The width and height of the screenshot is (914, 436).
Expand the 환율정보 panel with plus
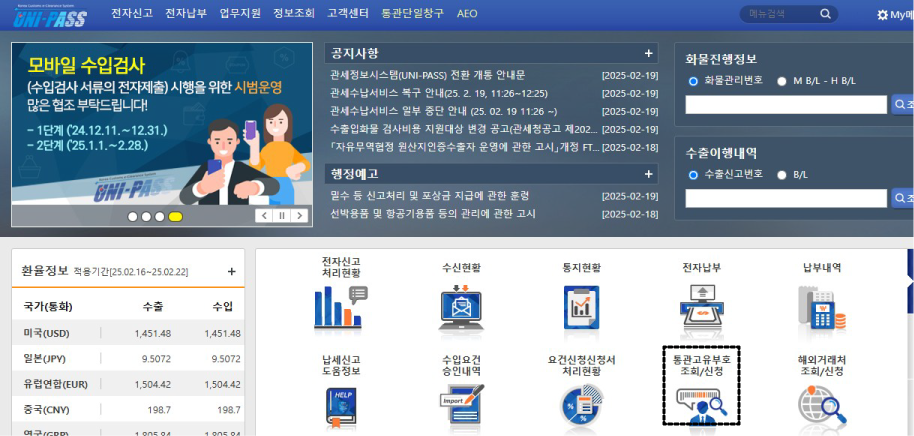click(231, 271)
